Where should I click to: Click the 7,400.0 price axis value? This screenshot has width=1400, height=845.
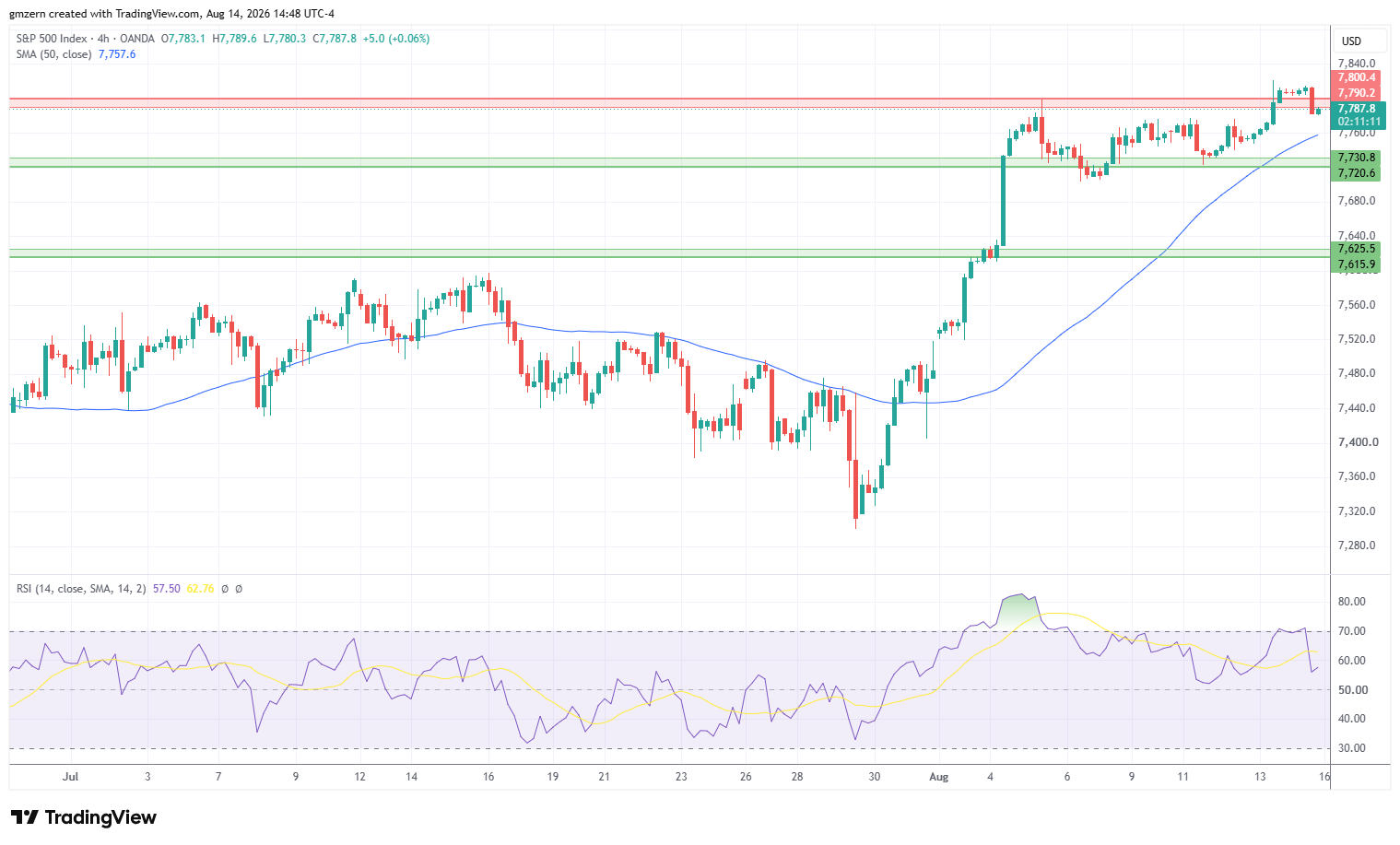click(x=1358, y=442)
